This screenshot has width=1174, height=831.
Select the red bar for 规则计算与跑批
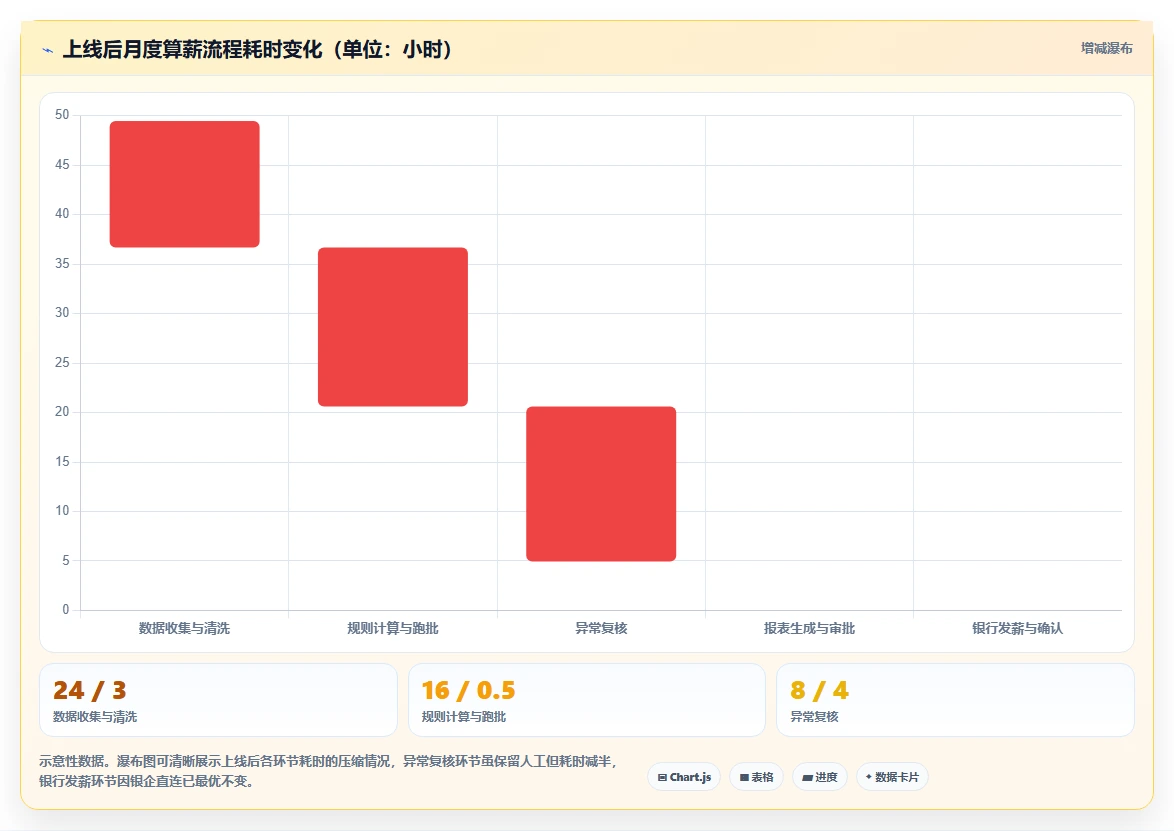pos(393,327)
